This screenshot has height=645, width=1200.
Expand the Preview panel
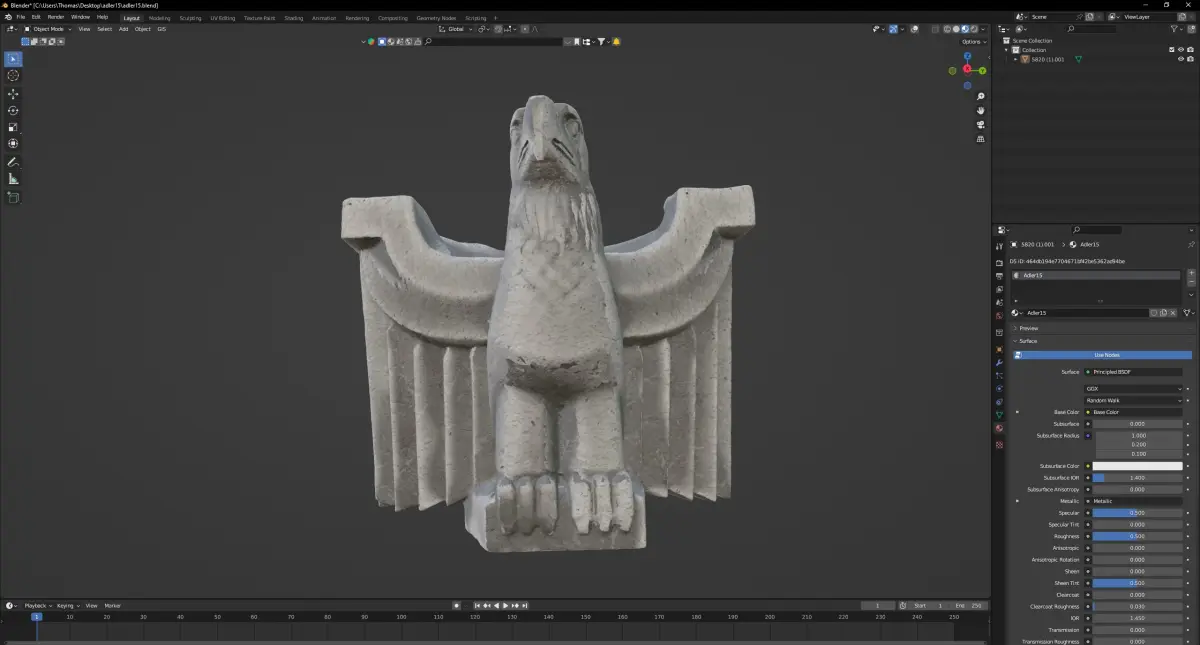1028,328
